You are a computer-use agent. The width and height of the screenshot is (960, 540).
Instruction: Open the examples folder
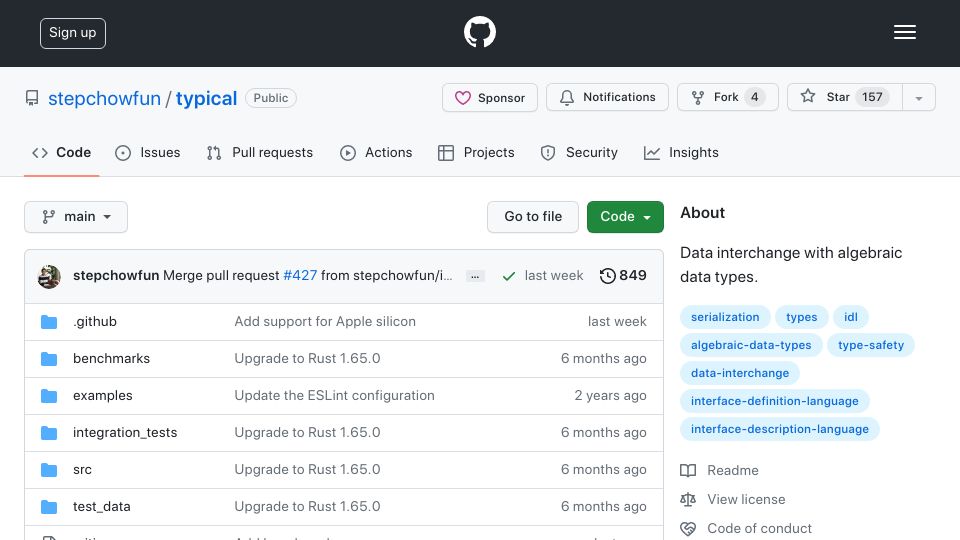[x=103, y=396]
